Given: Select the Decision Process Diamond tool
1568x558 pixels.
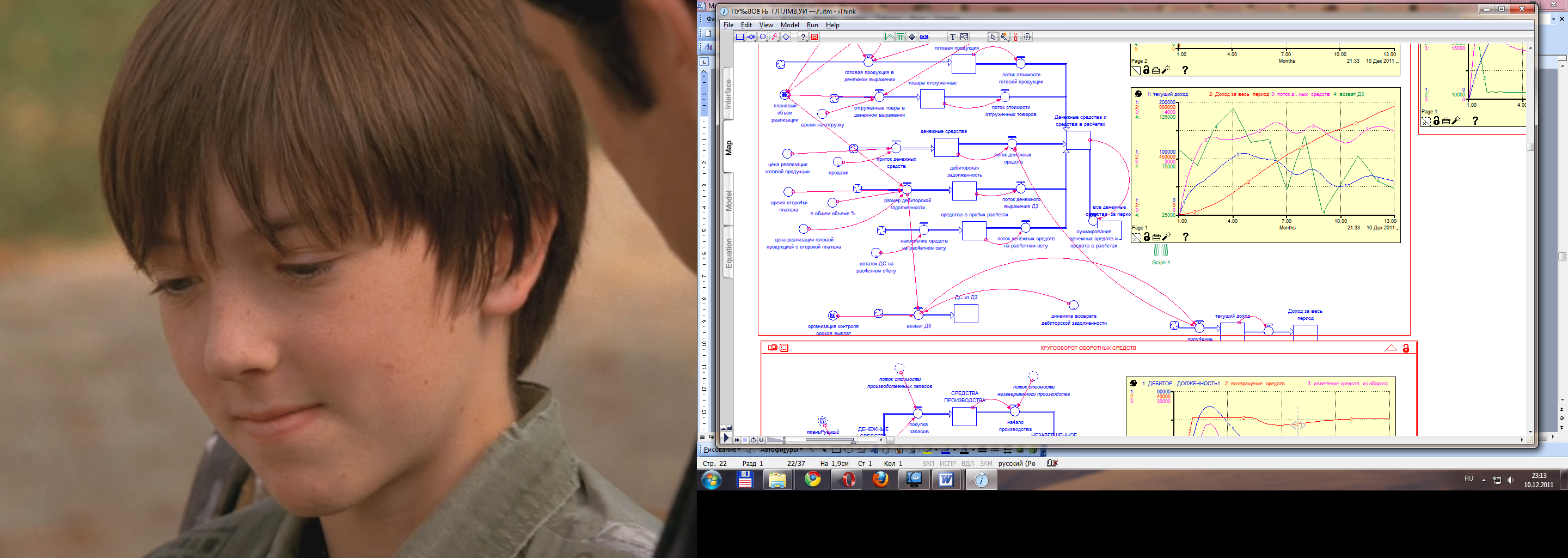Looking at the screenshot, I should pyautogui.click(x=786, y=37).
